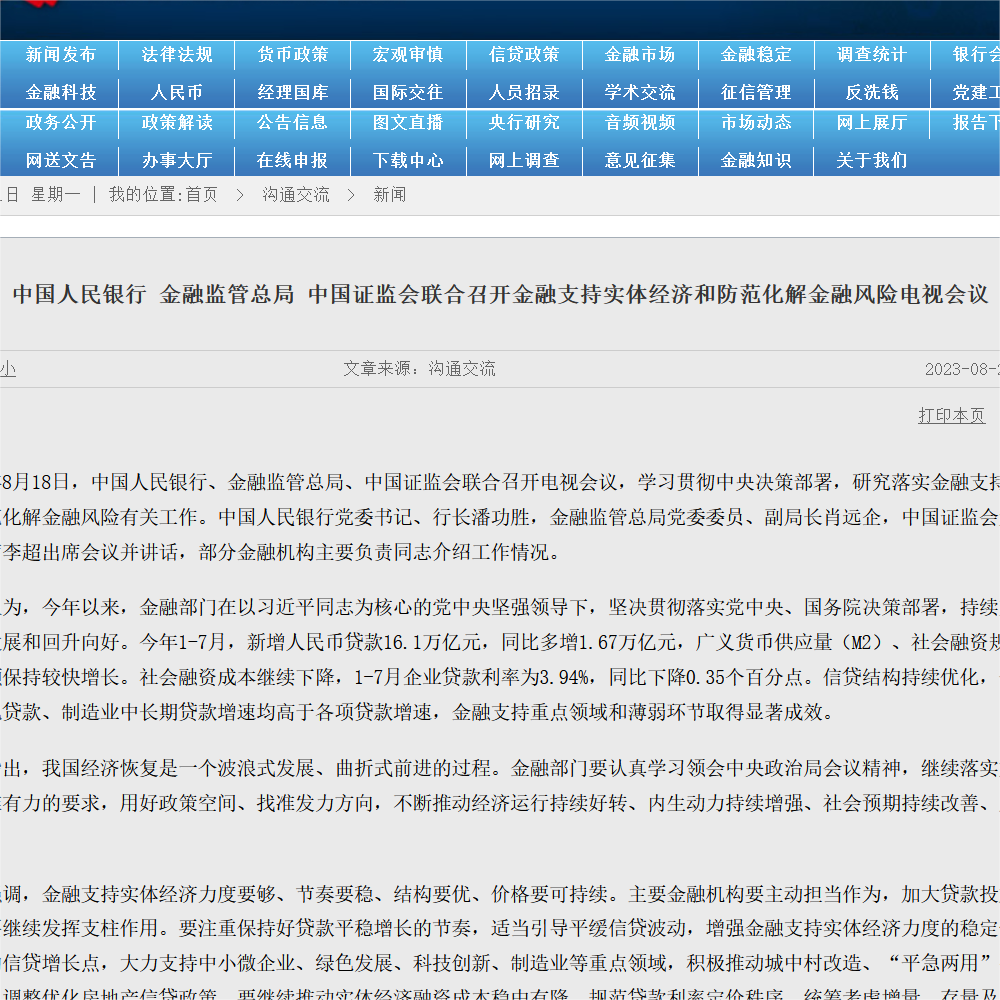
Task: Open the 调查统计 menu item
Action: coord(872,55)
